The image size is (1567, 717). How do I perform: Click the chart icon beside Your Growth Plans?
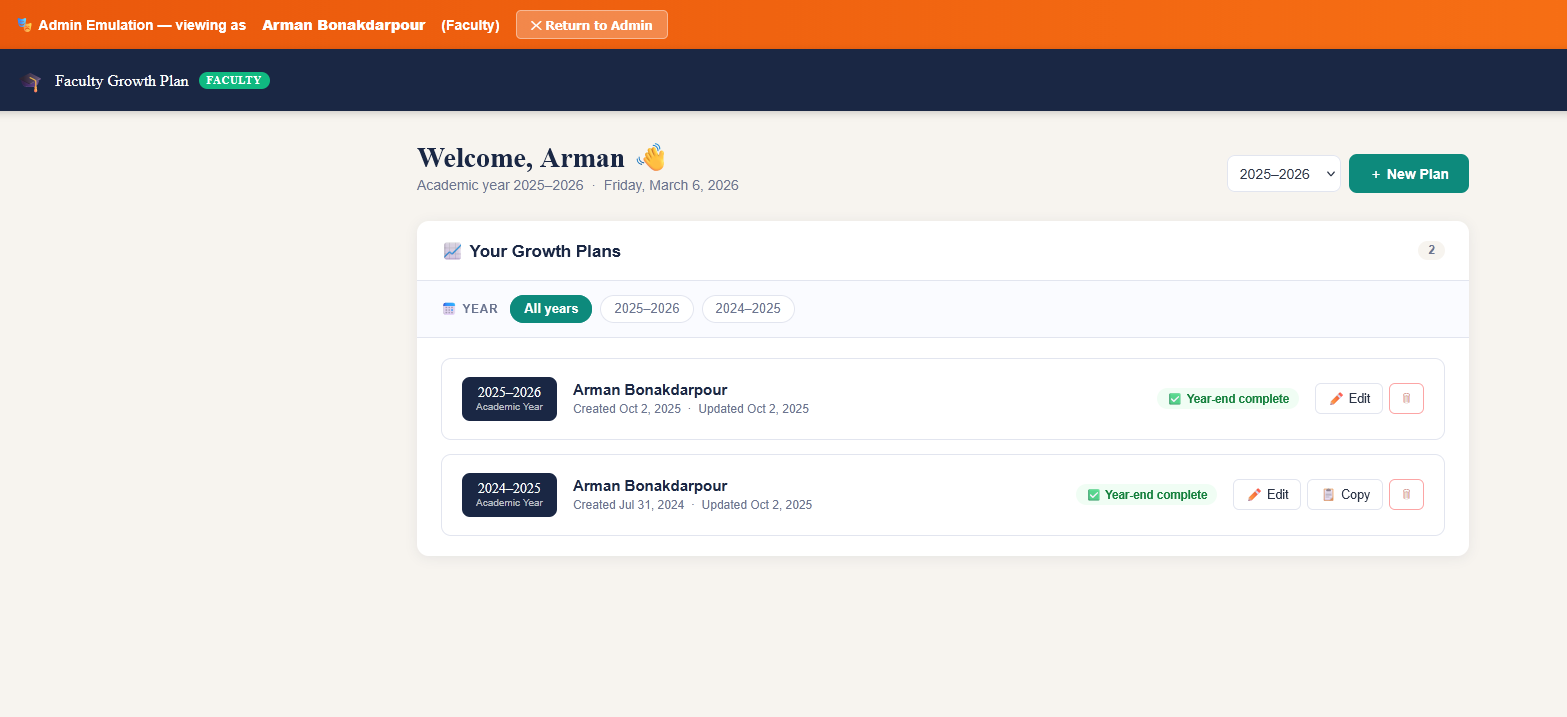click(452, 251)
